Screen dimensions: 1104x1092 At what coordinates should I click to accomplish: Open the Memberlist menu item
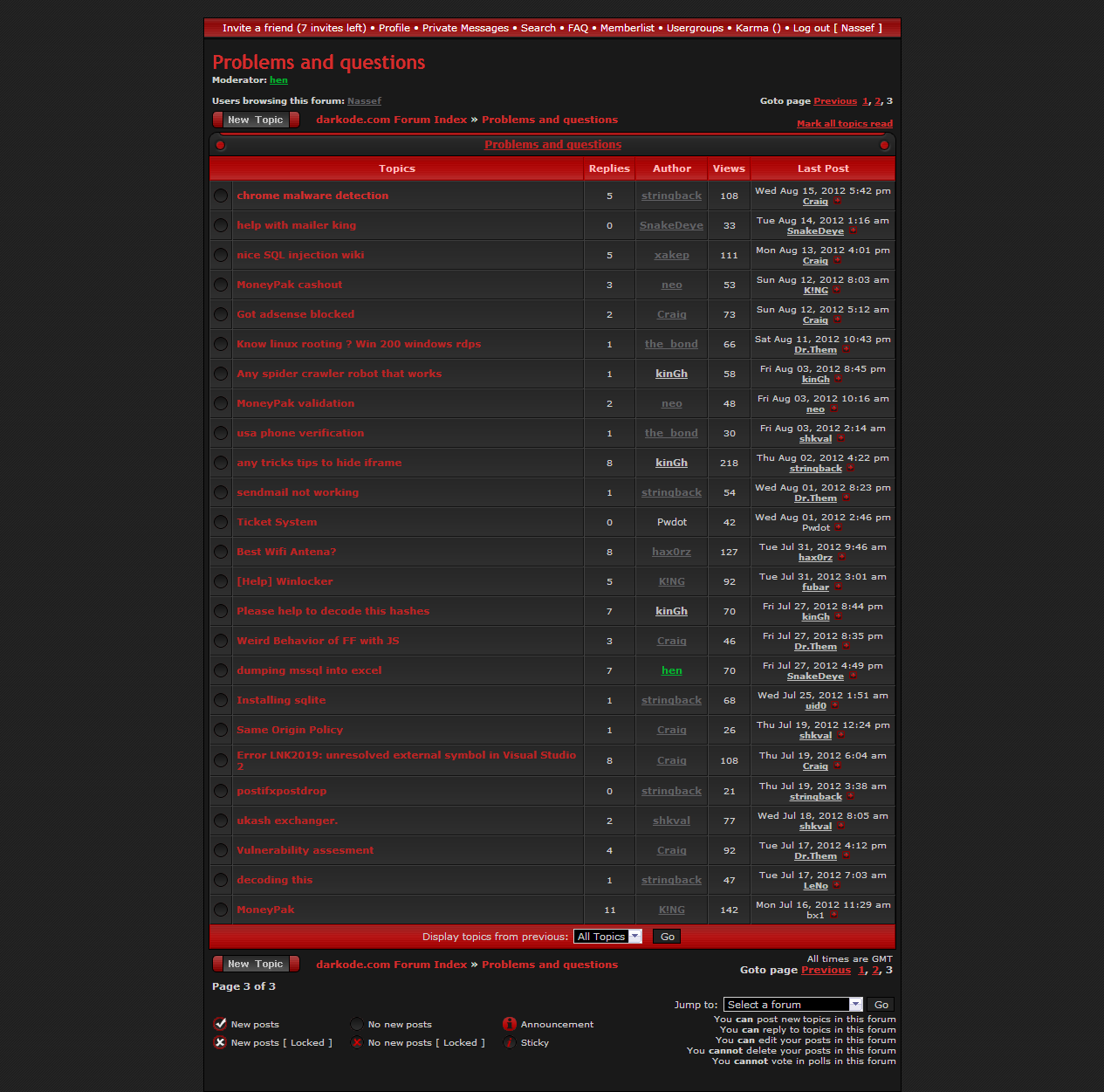(627, 28)
